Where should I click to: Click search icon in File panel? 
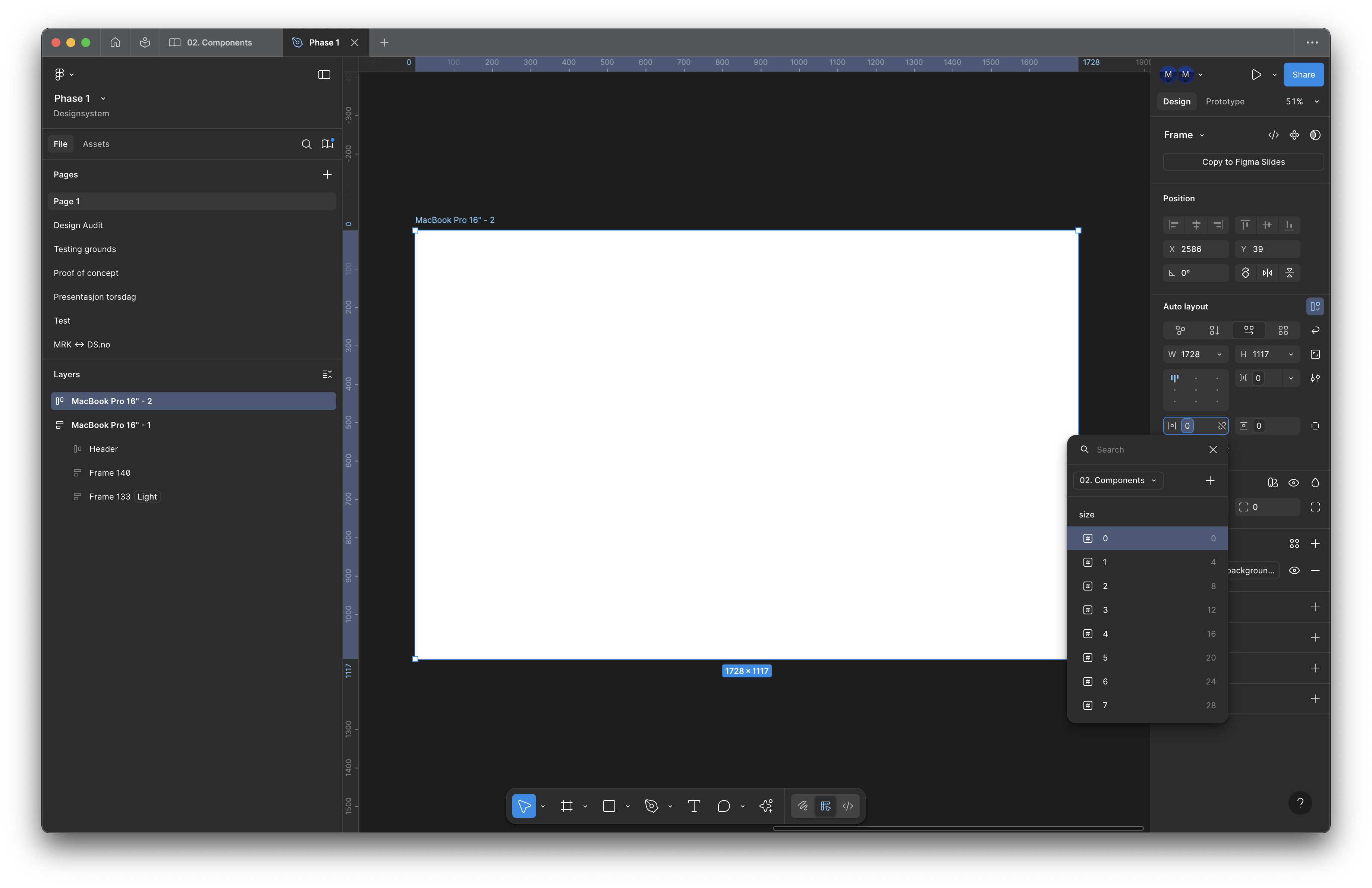(x=307, y=144)
